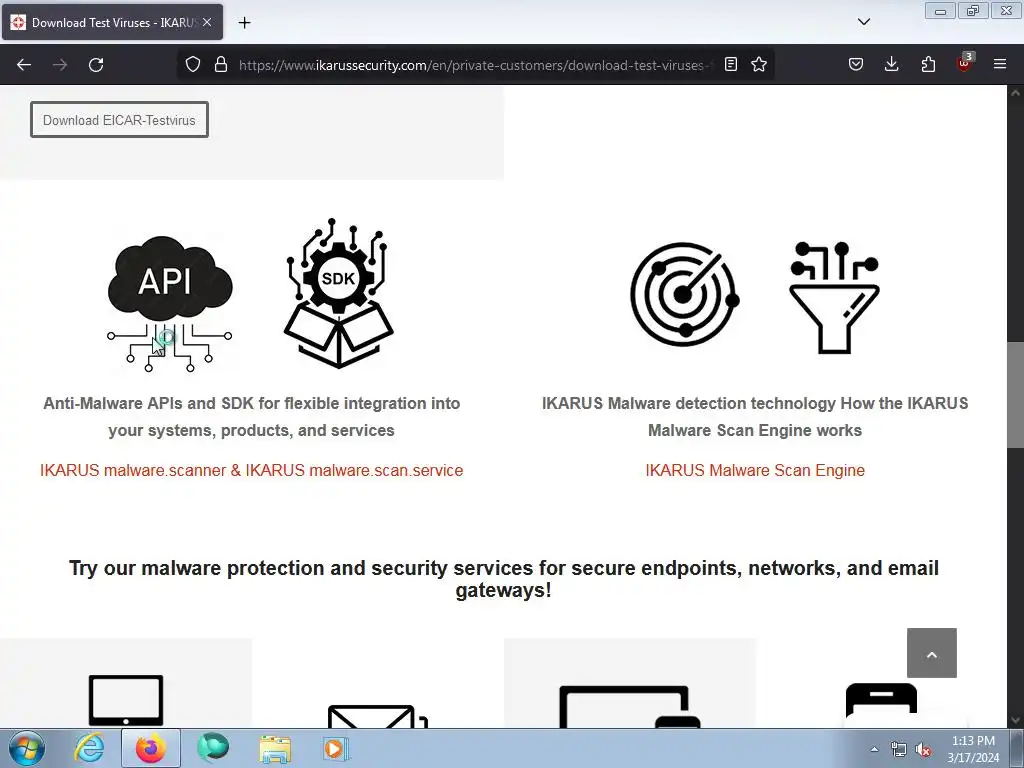Click 'Try our malware protection' headline
Viewport: 1024px width, 768px height.
tap(504, 579)
